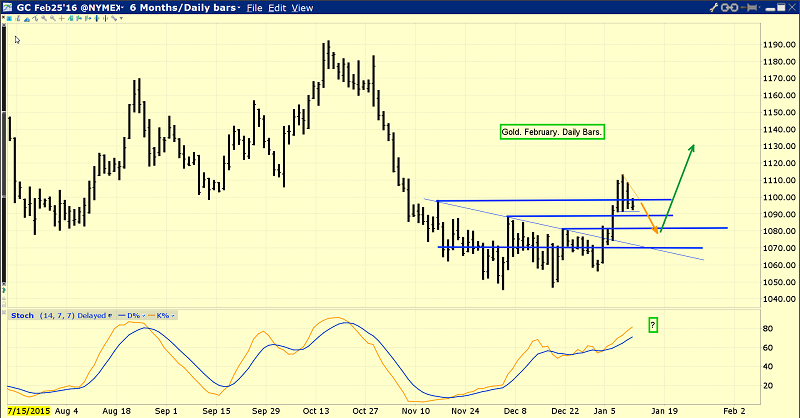Viewport: 800px width, 418px height.
Task: Open the Edit menu
Action: pos(275,8)
